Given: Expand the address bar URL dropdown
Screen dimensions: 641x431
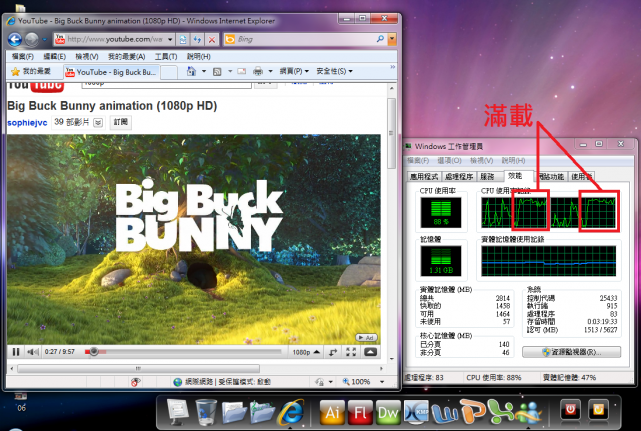Looking at the screenshot, I should click(170, 39).
